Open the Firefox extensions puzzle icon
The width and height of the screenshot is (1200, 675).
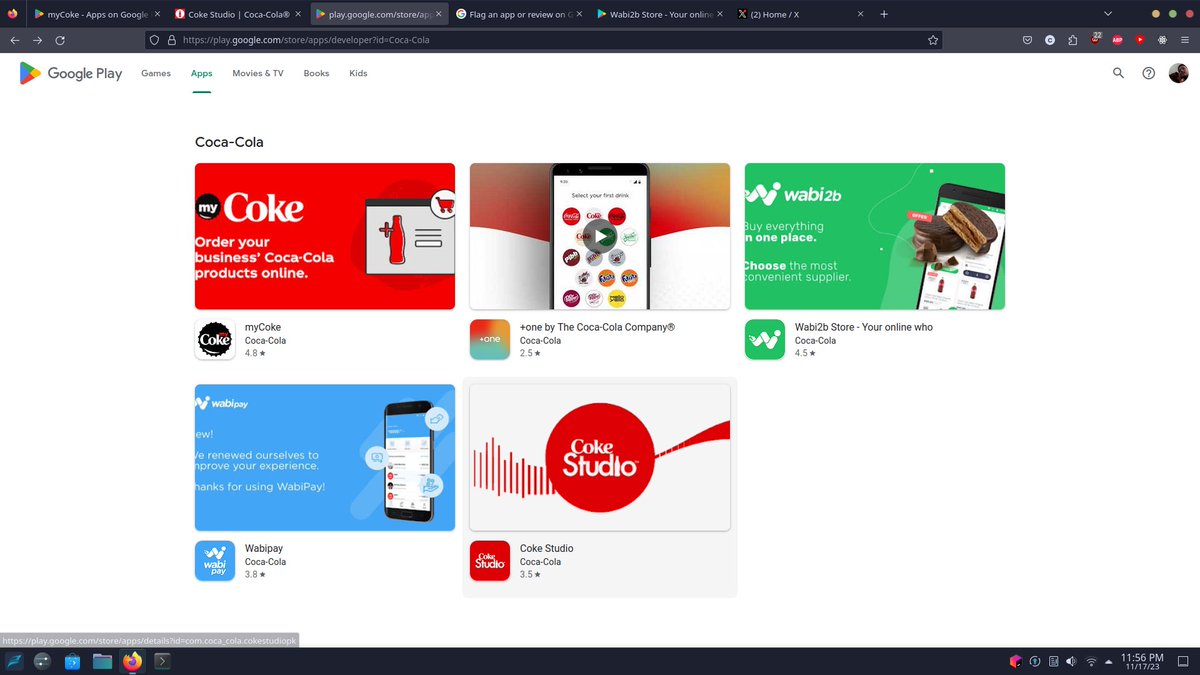pos(1073,40)
